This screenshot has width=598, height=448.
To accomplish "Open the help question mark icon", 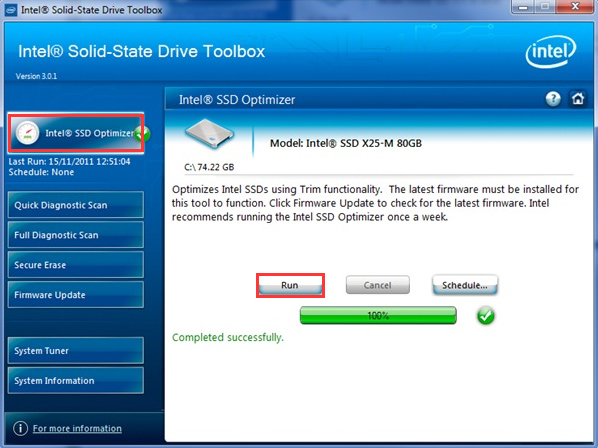I will 553,99.
